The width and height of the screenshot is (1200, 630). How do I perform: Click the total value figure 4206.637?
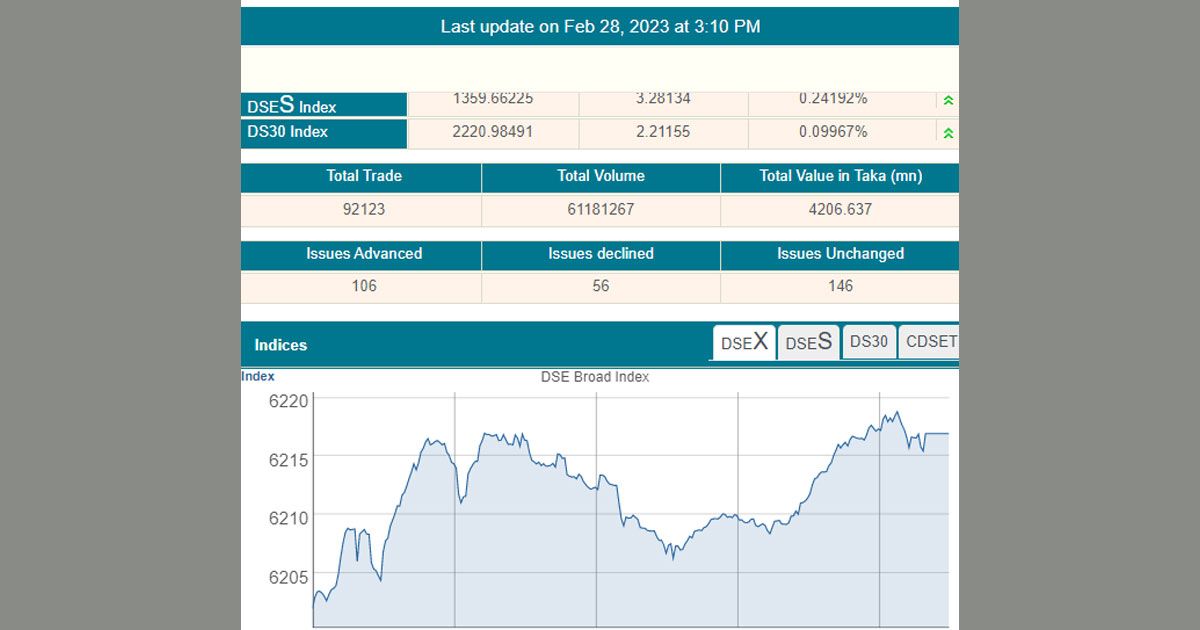841,210
